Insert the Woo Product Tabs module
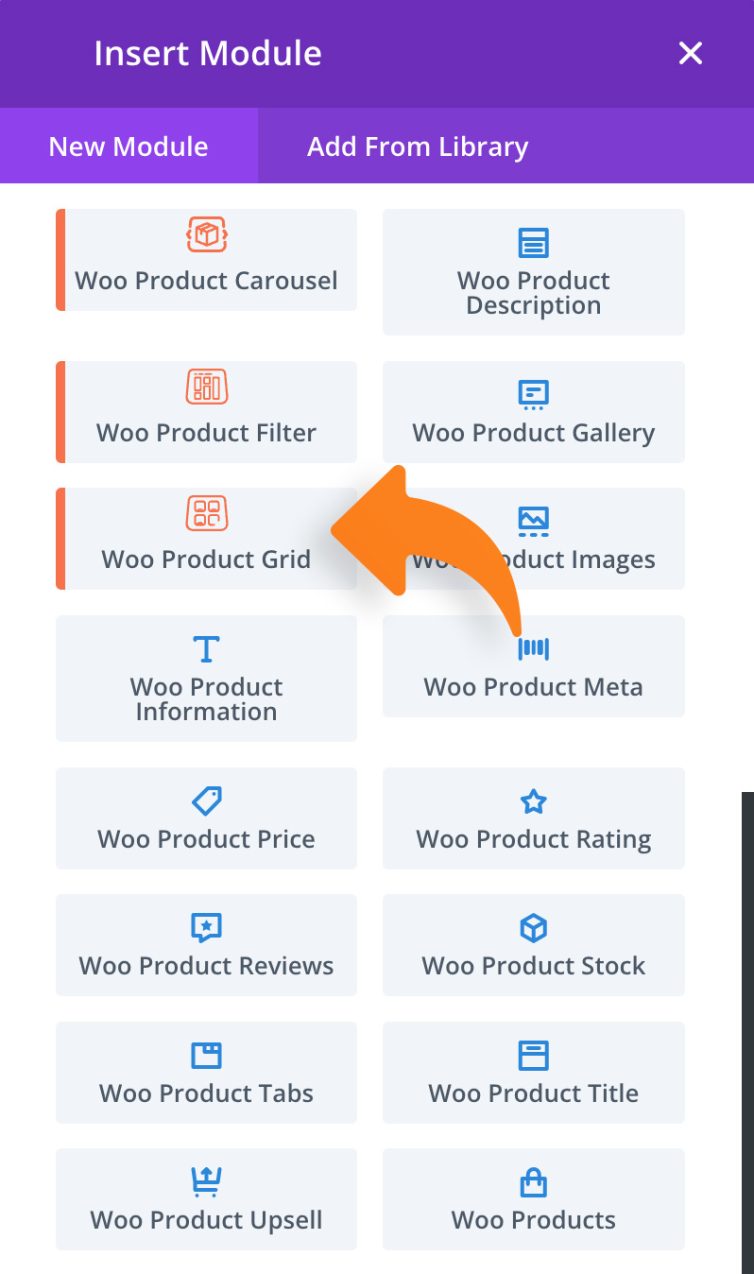Viewport: 754px width, 1274px height. pyautogui.click(x=206, y=1072)
